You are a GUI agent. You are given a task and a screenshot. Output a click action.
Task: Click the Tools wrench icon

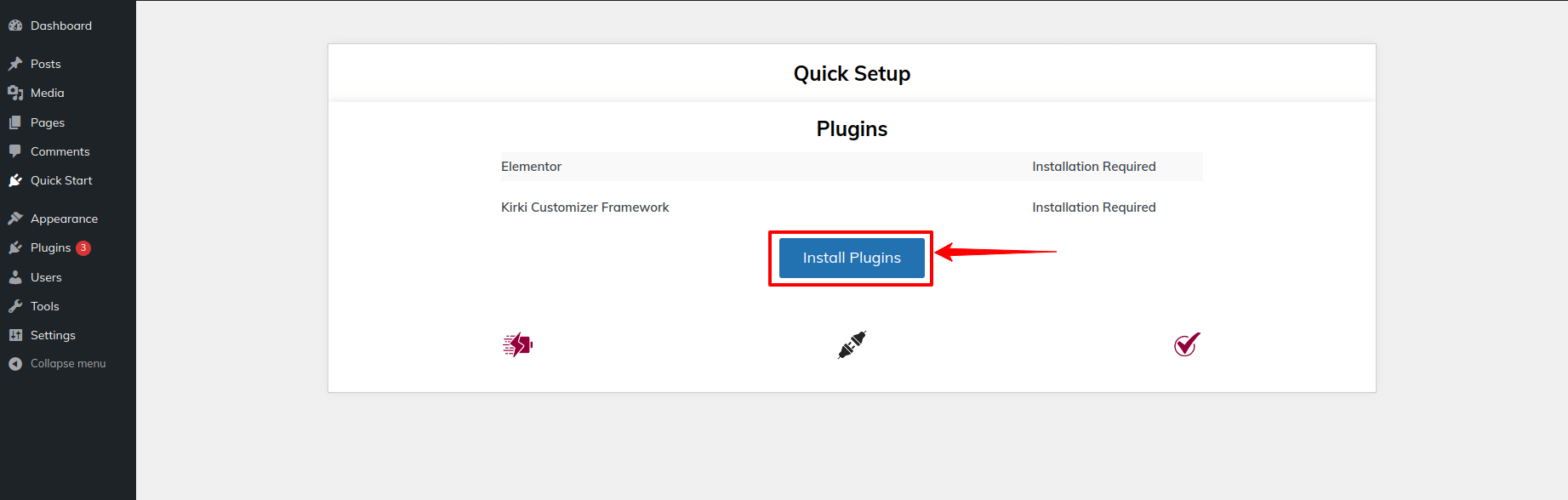point(15,306)
